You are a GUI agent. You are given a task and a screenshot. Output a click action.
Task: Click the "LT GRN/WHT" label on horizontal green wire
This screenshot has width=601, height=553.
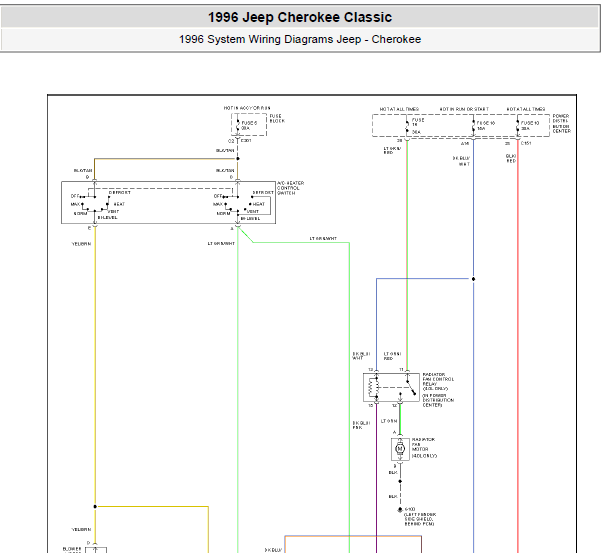pos(323,238)
